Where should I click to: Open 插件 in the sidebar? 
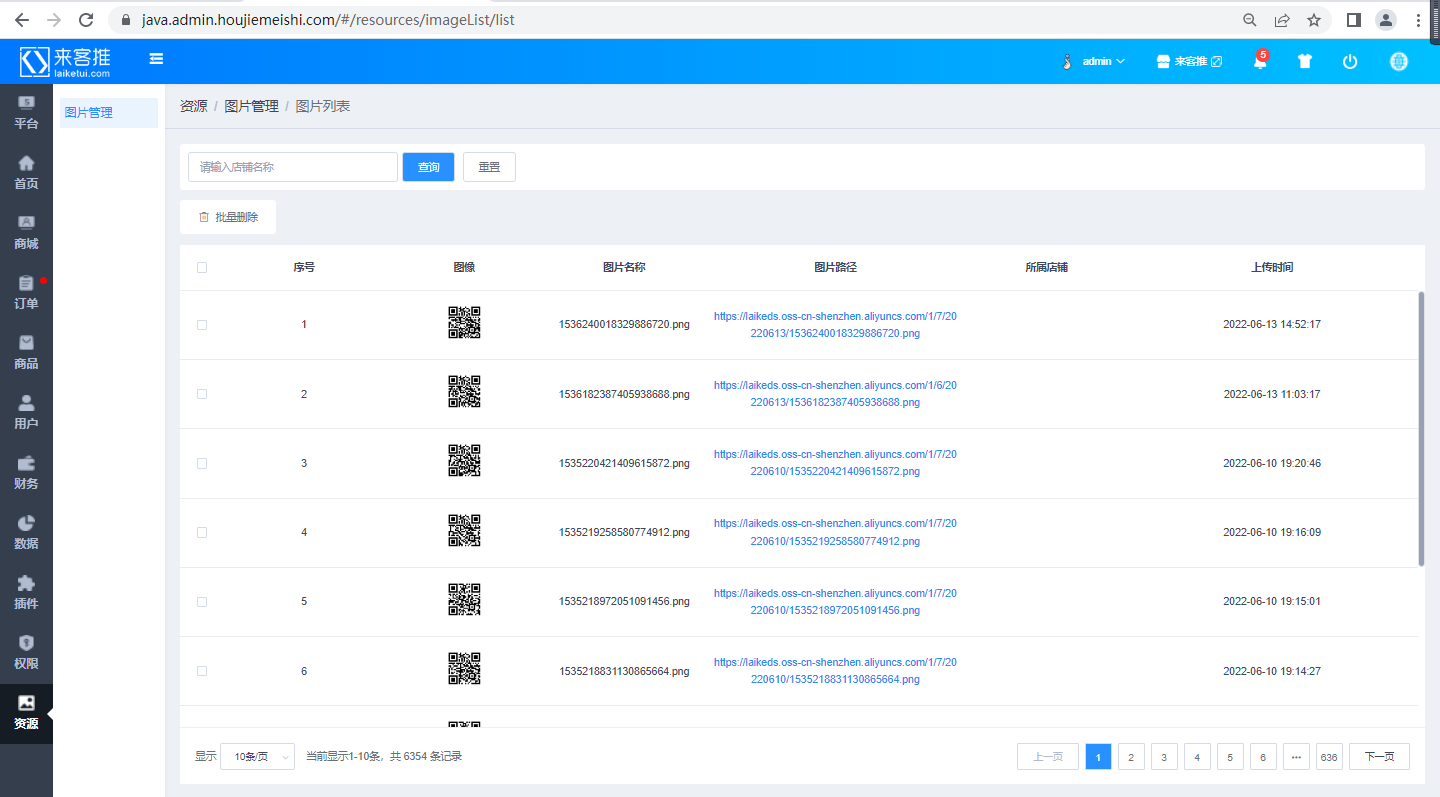click(x=26, y=593)
